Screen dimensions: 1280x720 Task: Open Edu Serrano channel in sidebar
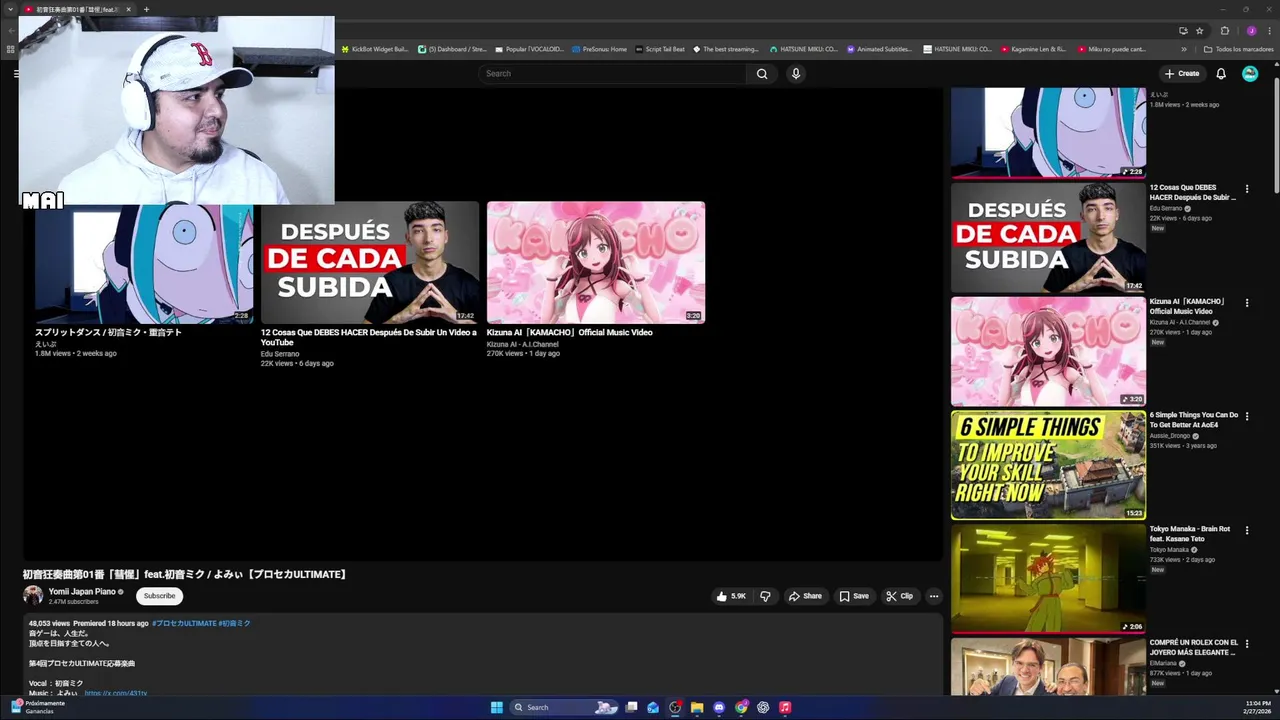[1166, 208]
